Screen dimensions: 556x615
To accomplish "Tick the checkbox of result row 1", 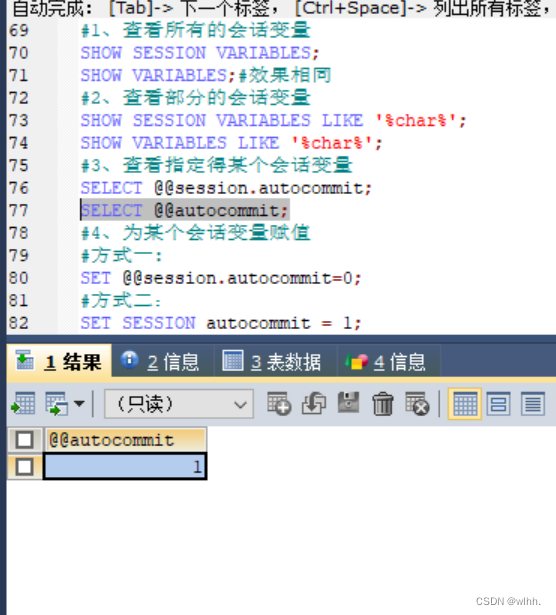I will [x=24, y=467].
